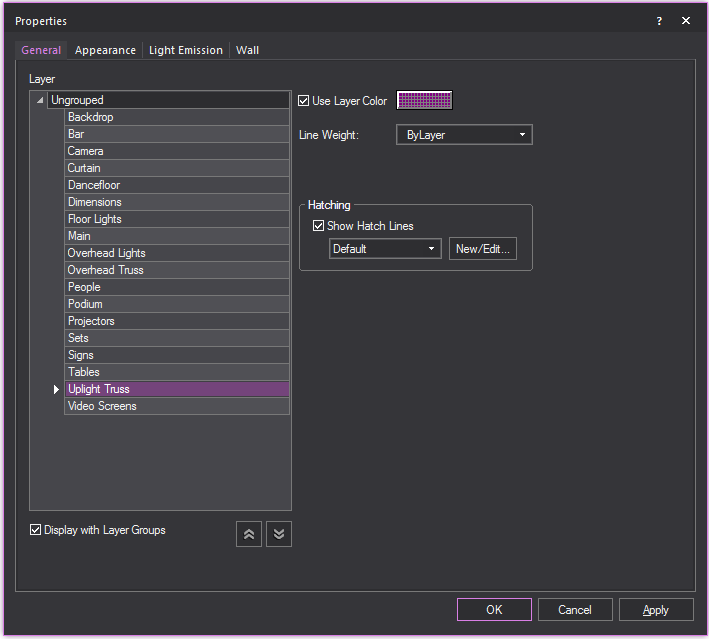This screenshot has width=709, height=639.
Task: Toggle the Use Layer Color checkbox
Action: [305, 101]
